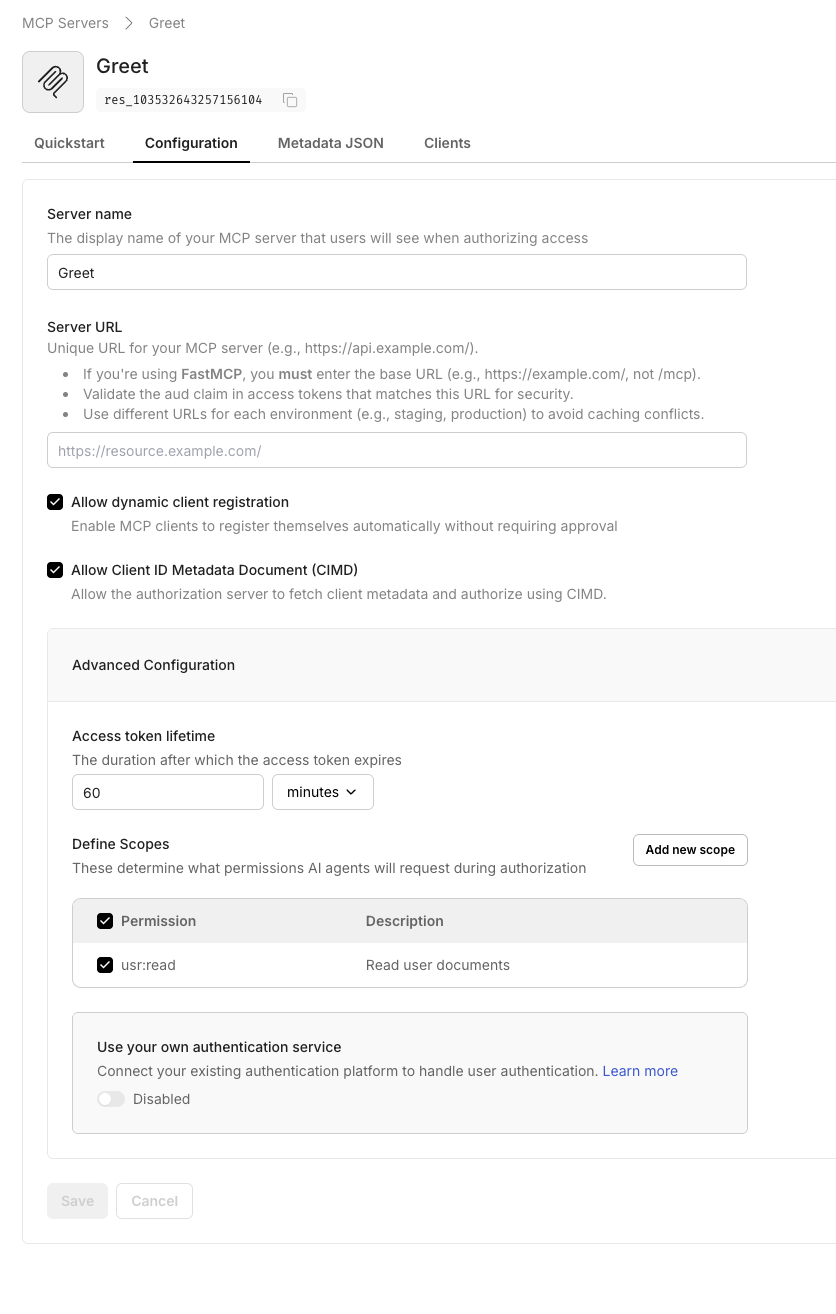Open the Metadata JSON tab
Image resolution: width=836 pixels, height=1314 pixels.
(x=330, y=143)
